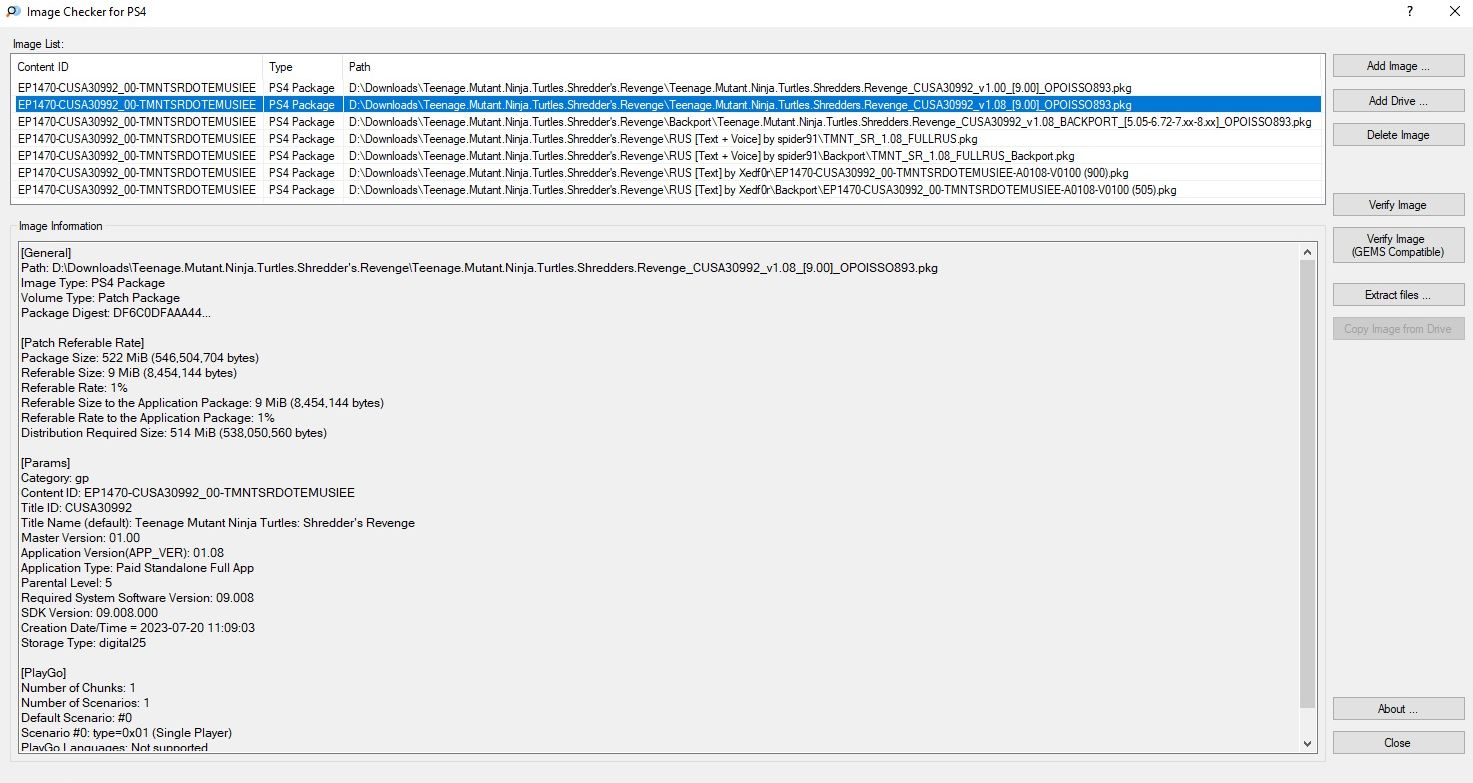
Task: Sort list by Type column header
Action: click(x=303, y=67)
